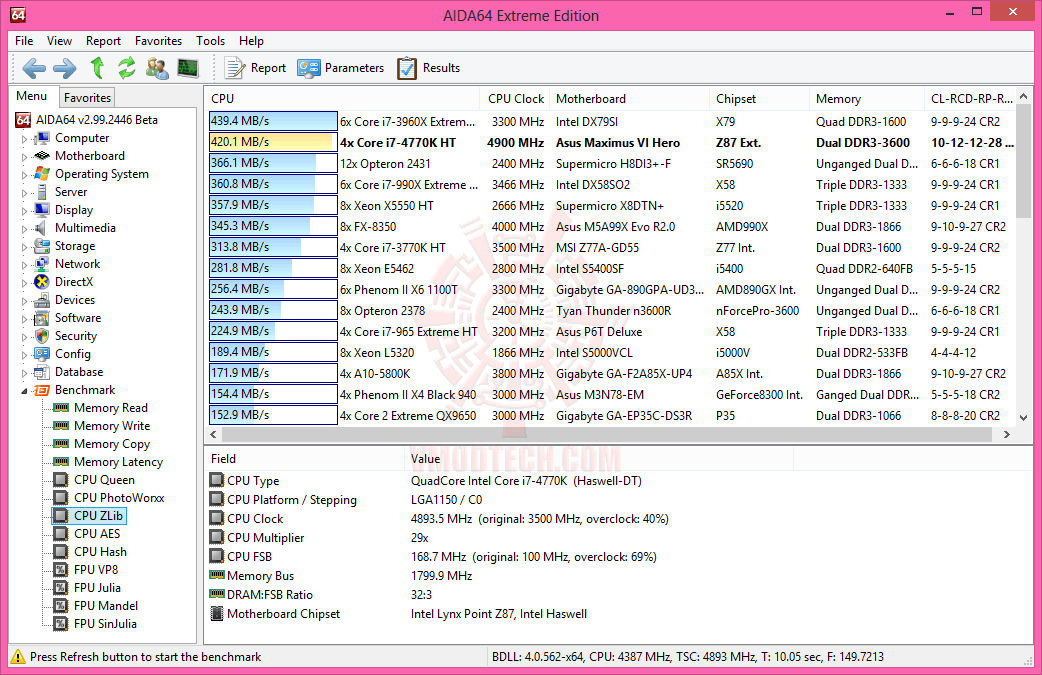Select the FPU VP8 benchmark icon
The height and width of the screenshot is (675, 1042).
click(x=61, y=569)
